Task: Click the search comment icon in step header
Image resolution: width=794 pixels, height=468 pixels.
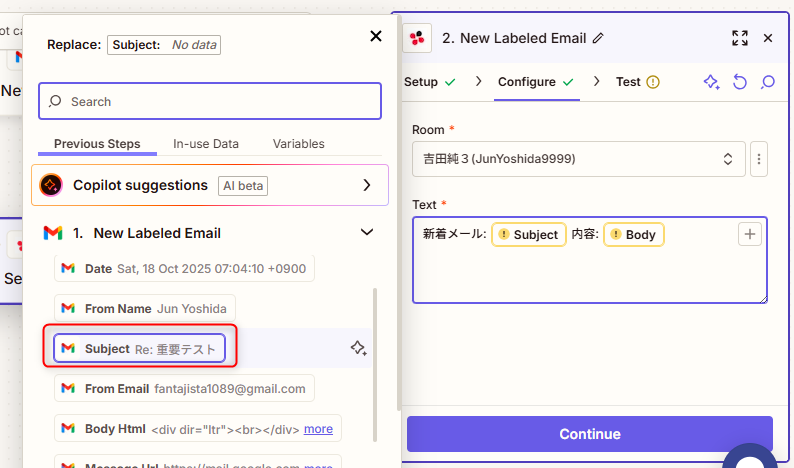Action: point(767,82)
